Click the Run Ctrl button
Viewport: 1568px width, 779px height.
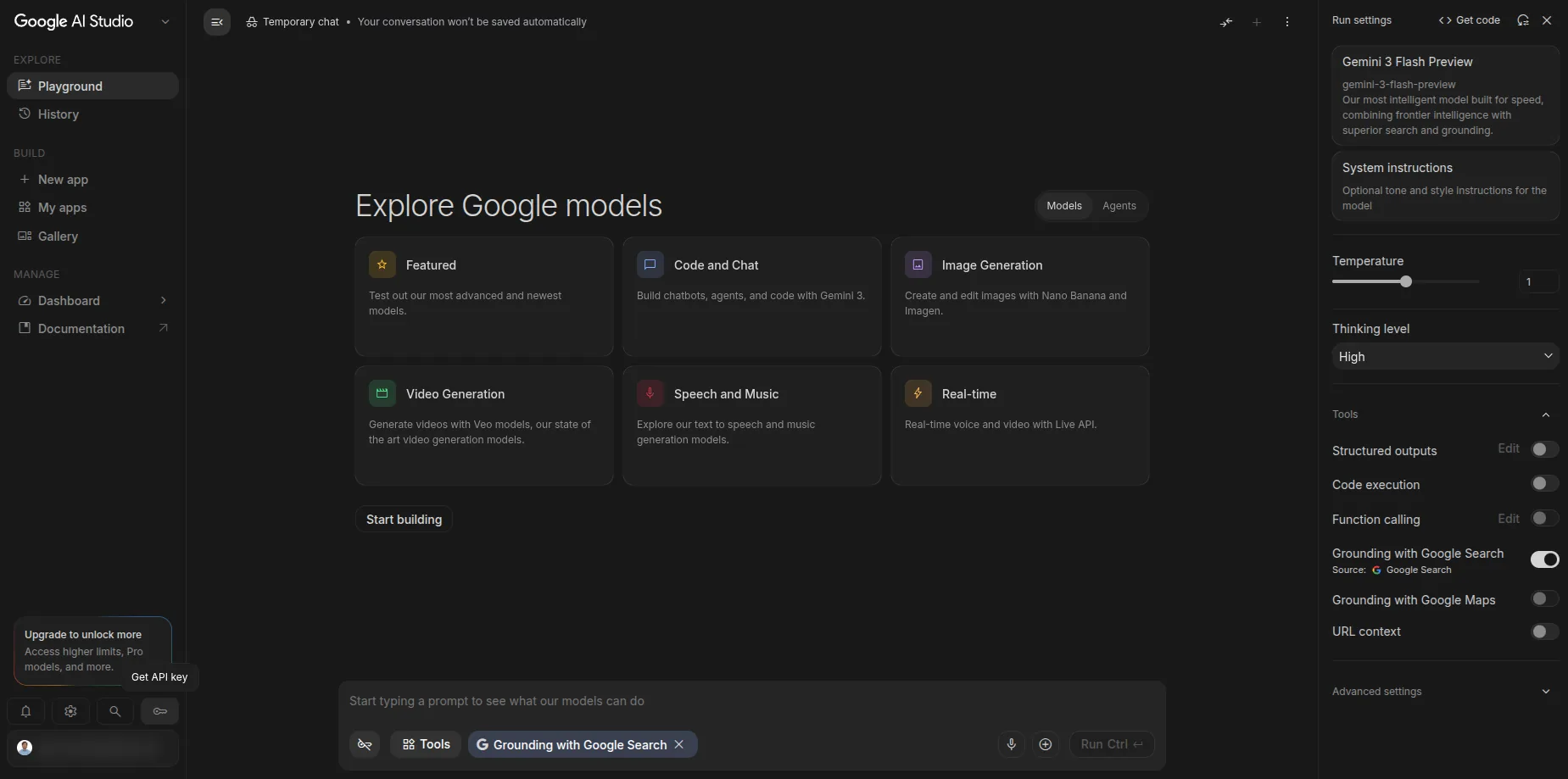click(x=1112, y=744)
